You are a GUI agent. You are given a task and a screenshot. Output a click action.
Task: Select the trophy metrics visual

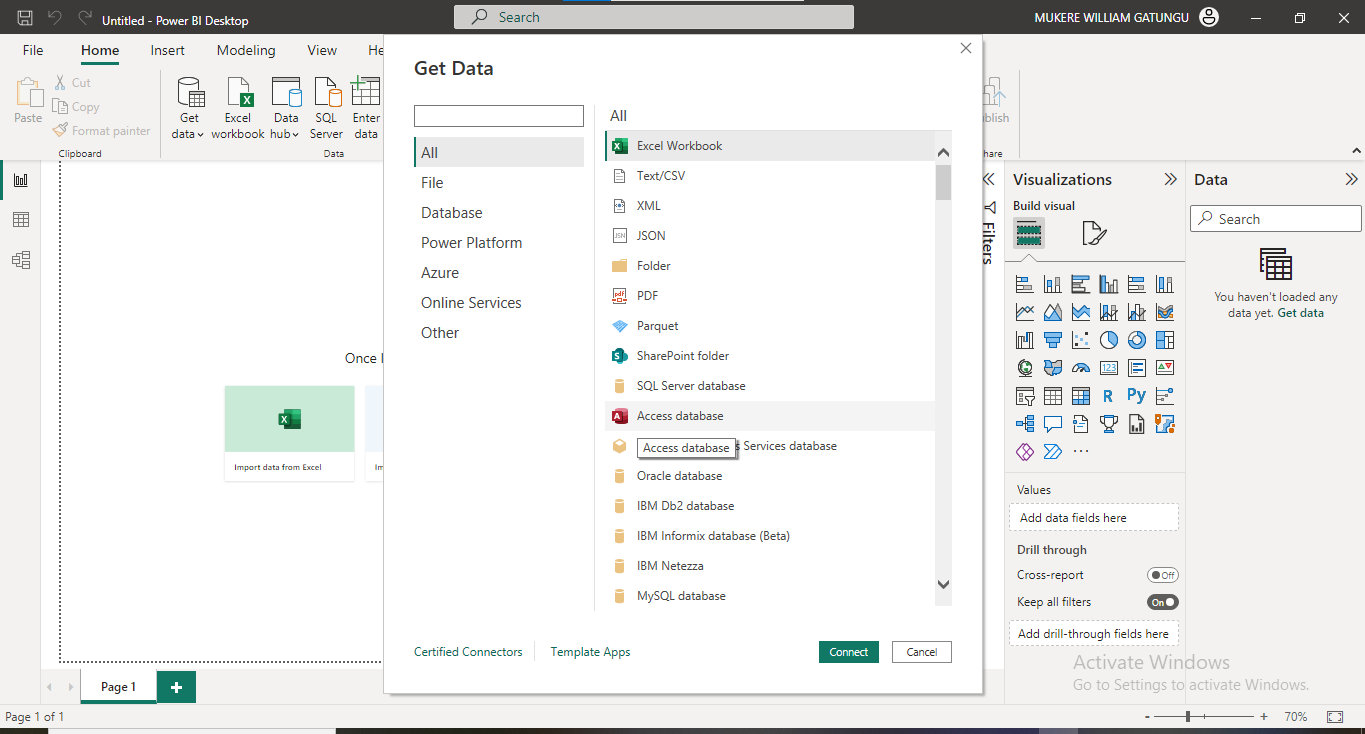1108,424
